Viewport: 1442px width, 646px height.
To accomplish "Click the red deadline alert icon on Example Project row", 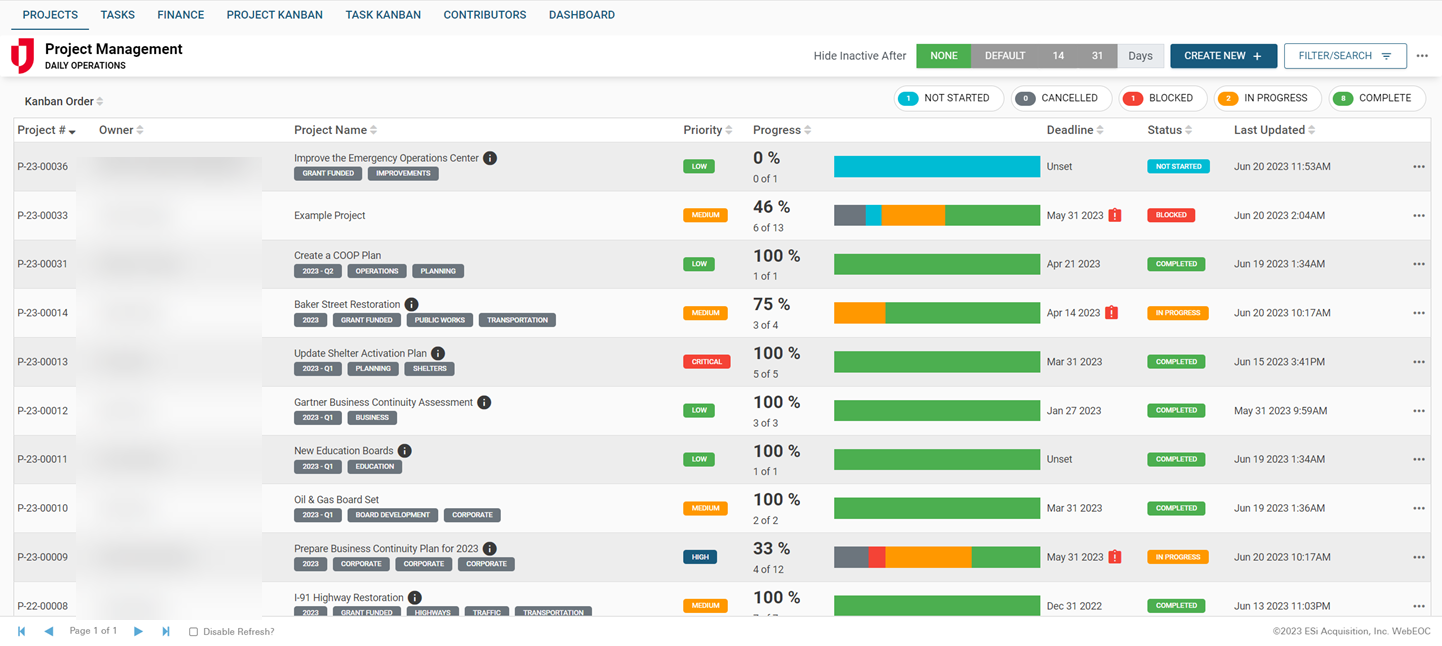I will tap(1116, 215).
